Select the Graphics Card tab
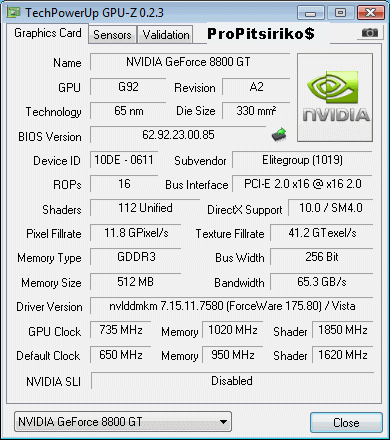The width and height of the screenshot is (390, 440). point(48,33)
